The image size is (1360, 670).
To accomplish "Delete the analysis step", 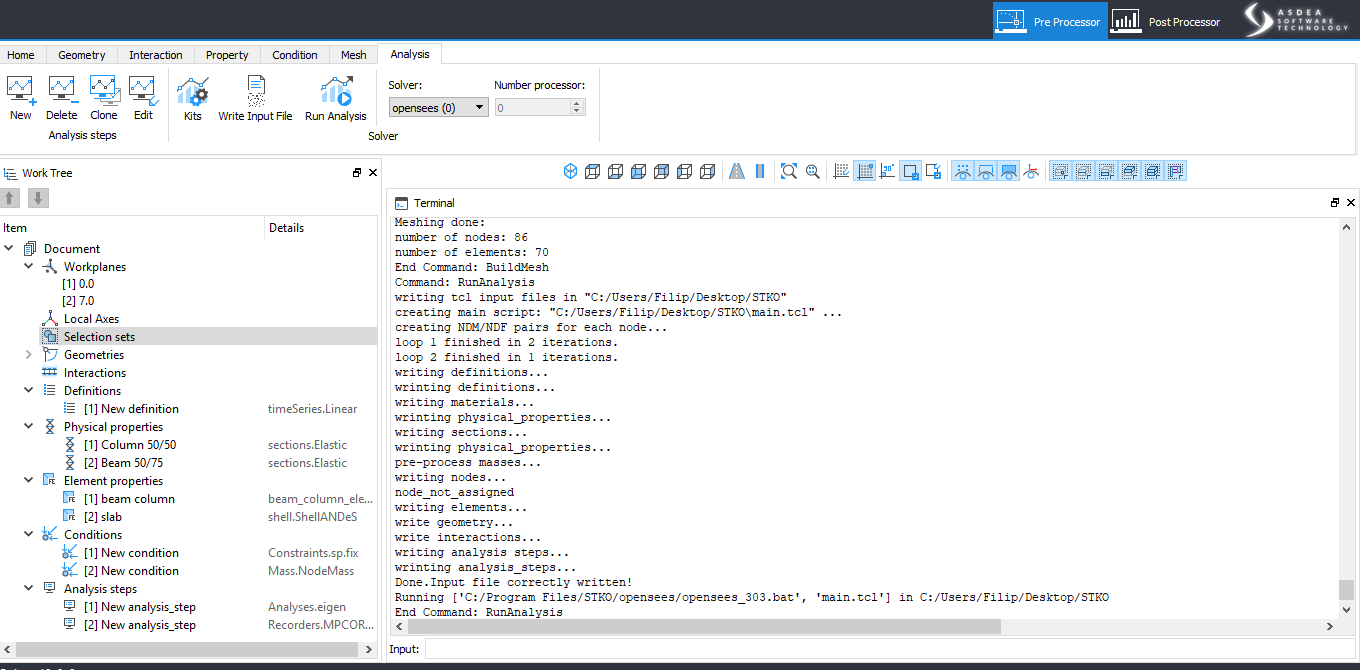I will pyautogui.click(x=61, y=98).
